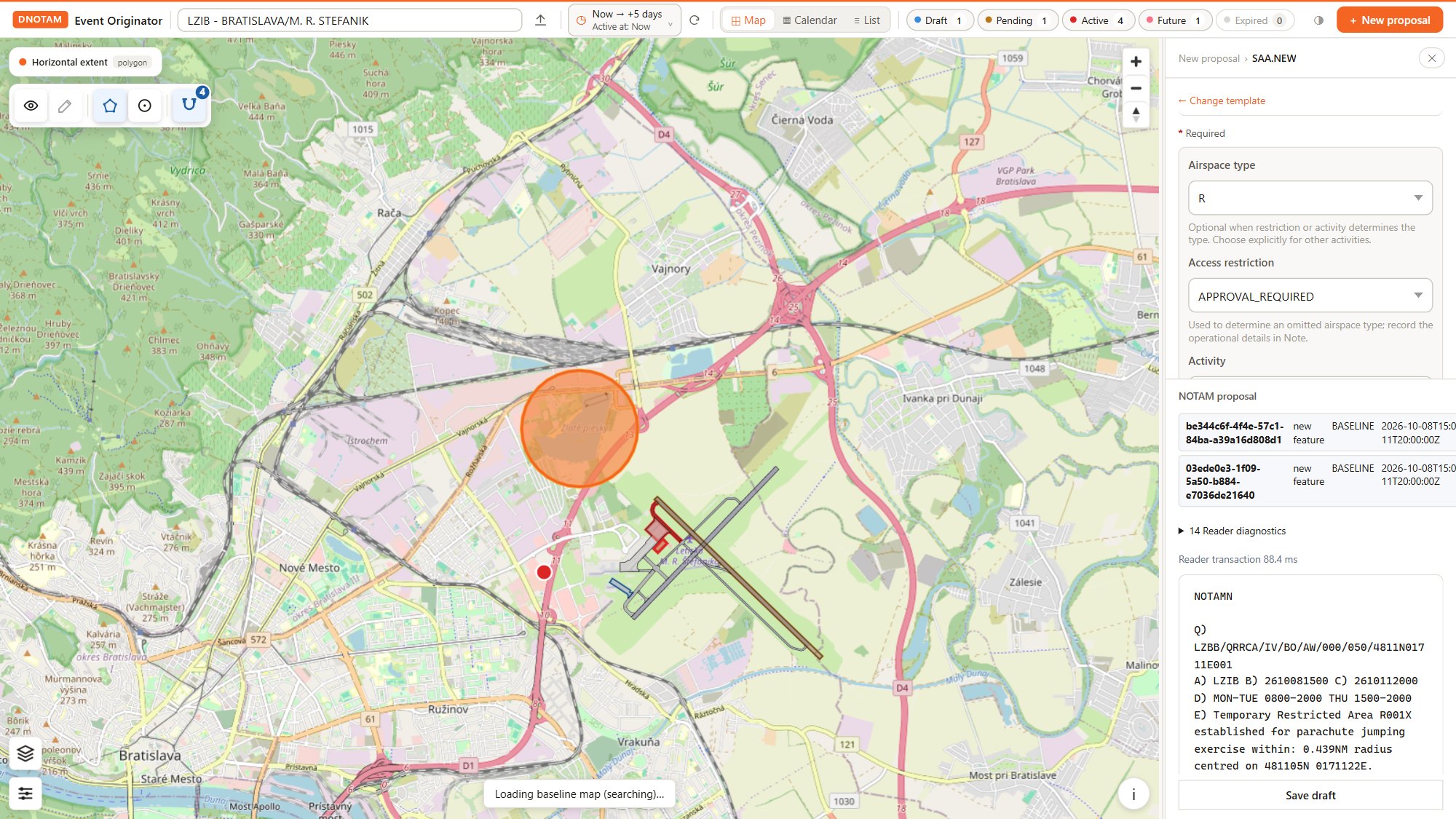
Task: Toggle the Draft status filter
Action: (x=939, y=20)
